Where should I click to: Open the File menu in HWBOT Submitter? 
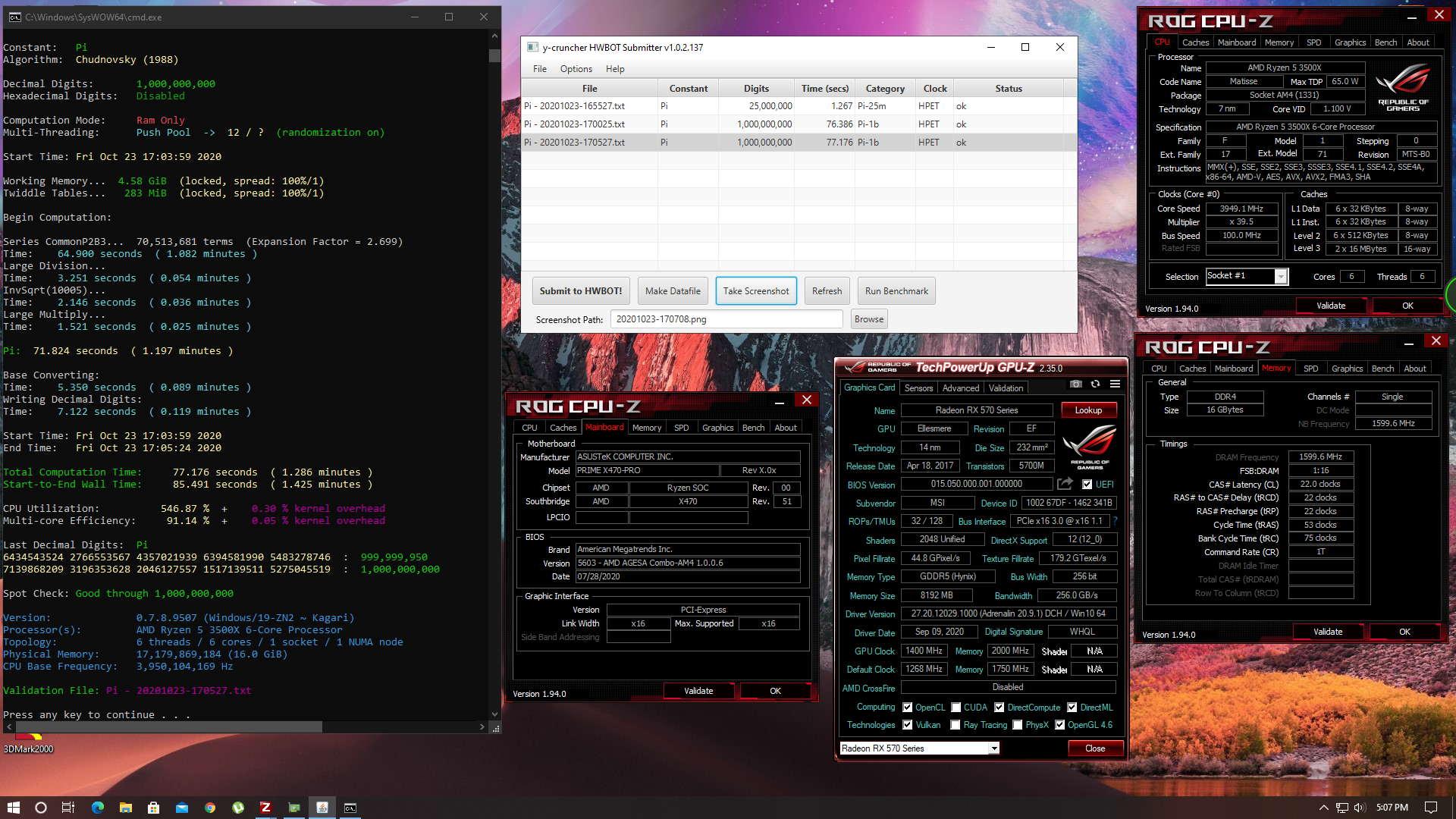click(x=540, y=69)
